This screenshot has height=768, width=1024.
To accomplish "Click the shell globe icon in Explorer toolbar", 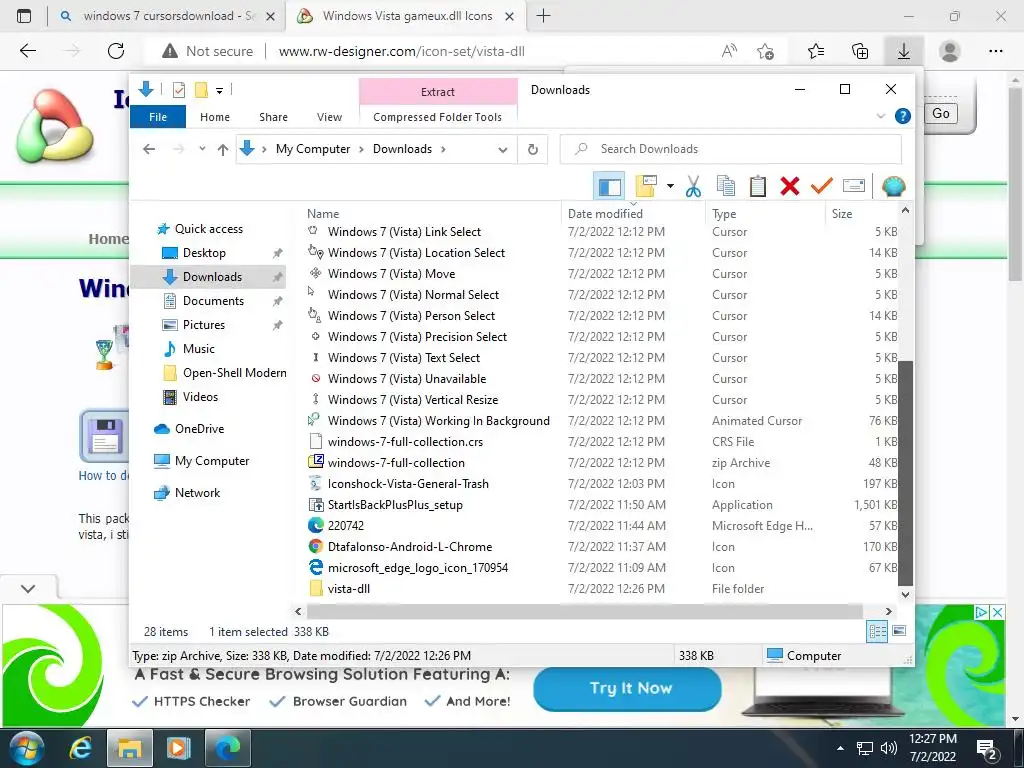I will [x=893, y=187].
